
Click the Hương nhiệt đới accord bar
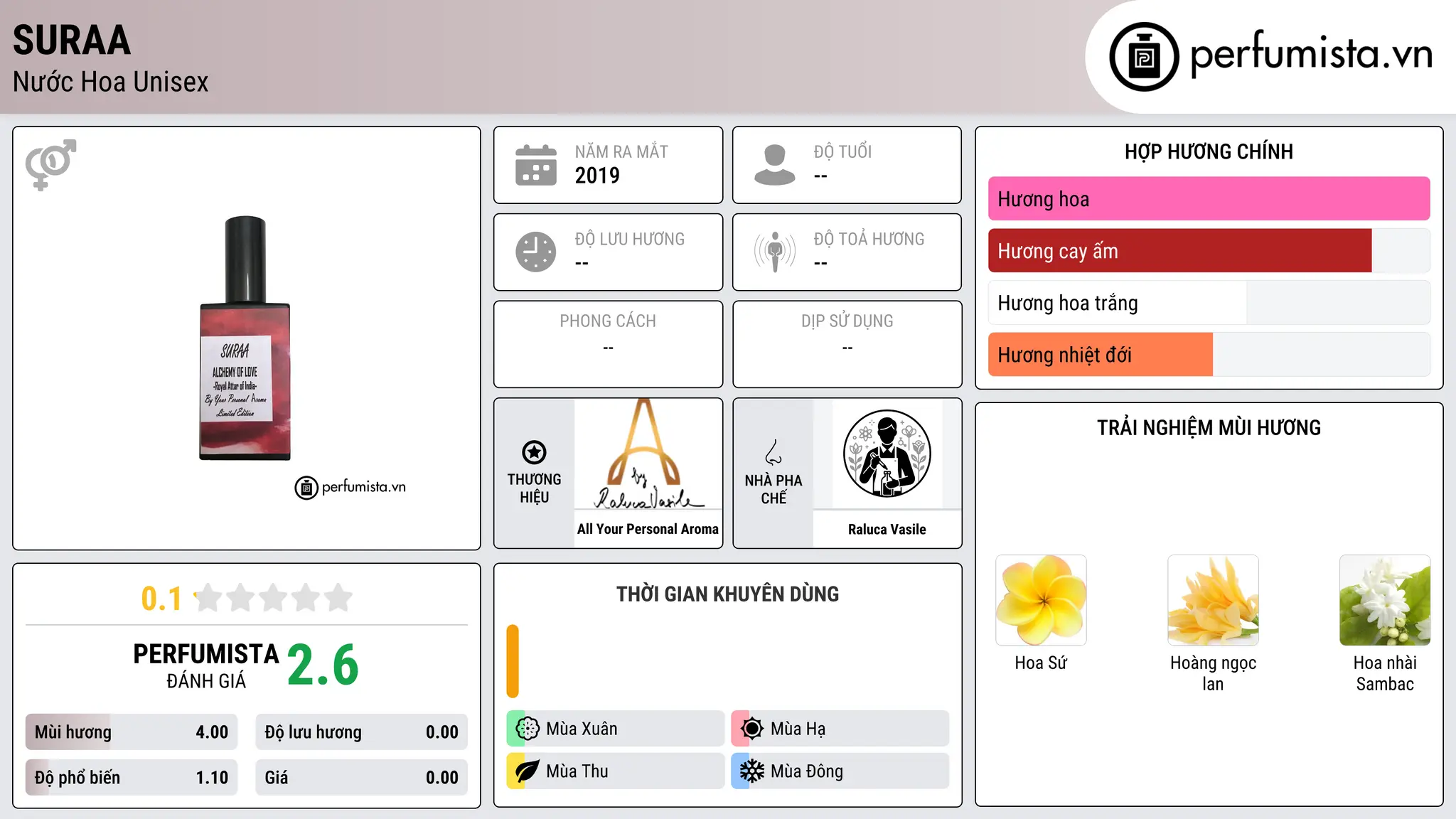click(1209, 354)
